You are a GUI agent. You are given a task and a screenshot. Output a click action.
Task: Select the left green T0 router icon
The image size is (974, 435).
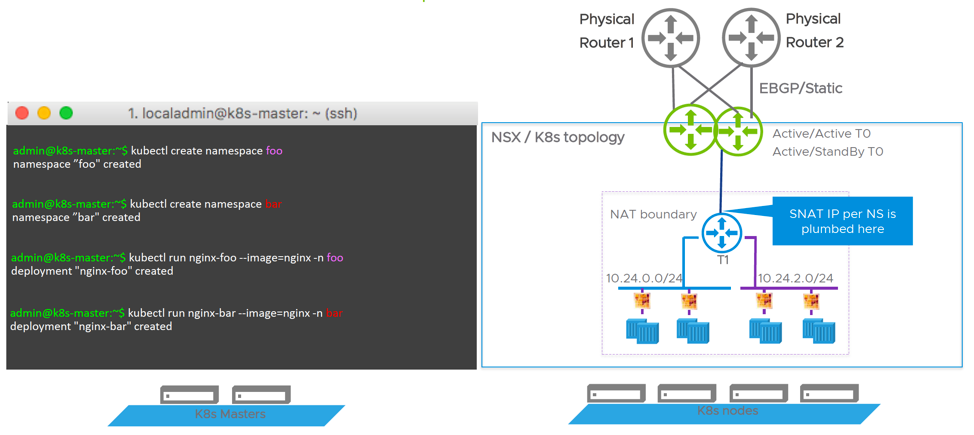[690, 131]
